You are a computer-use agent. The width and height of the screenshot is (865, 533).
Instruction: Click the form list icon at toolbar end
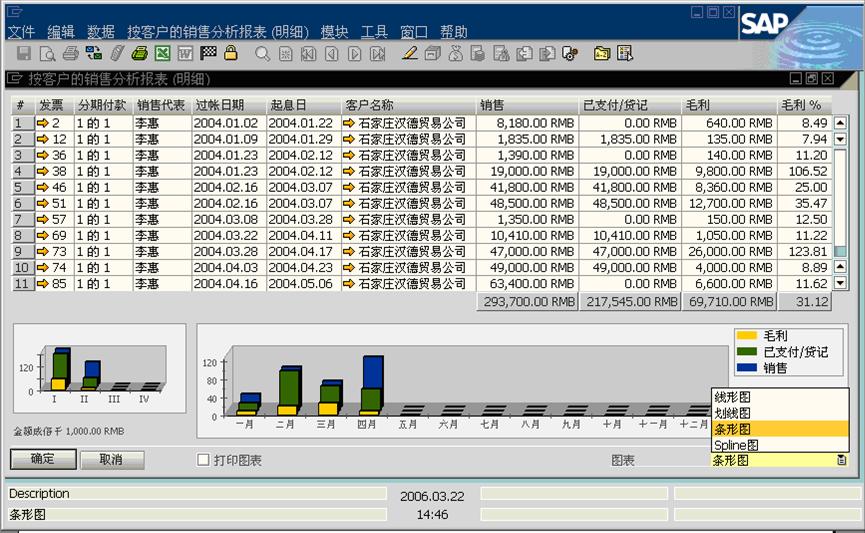tap(625, 54)
